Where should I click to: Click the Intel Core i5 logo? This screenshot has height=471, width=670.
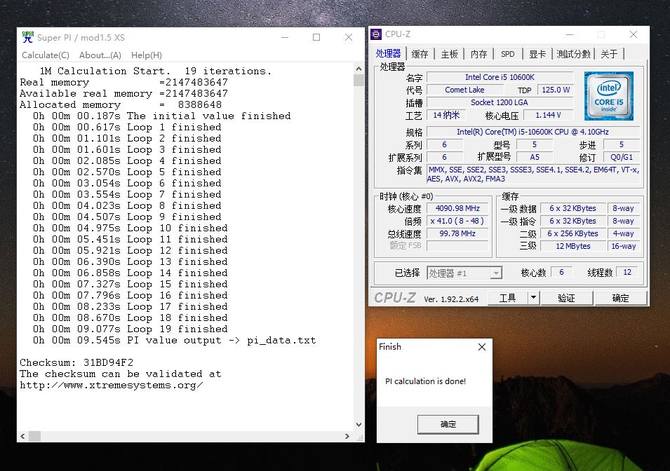(x=607, y=96)
